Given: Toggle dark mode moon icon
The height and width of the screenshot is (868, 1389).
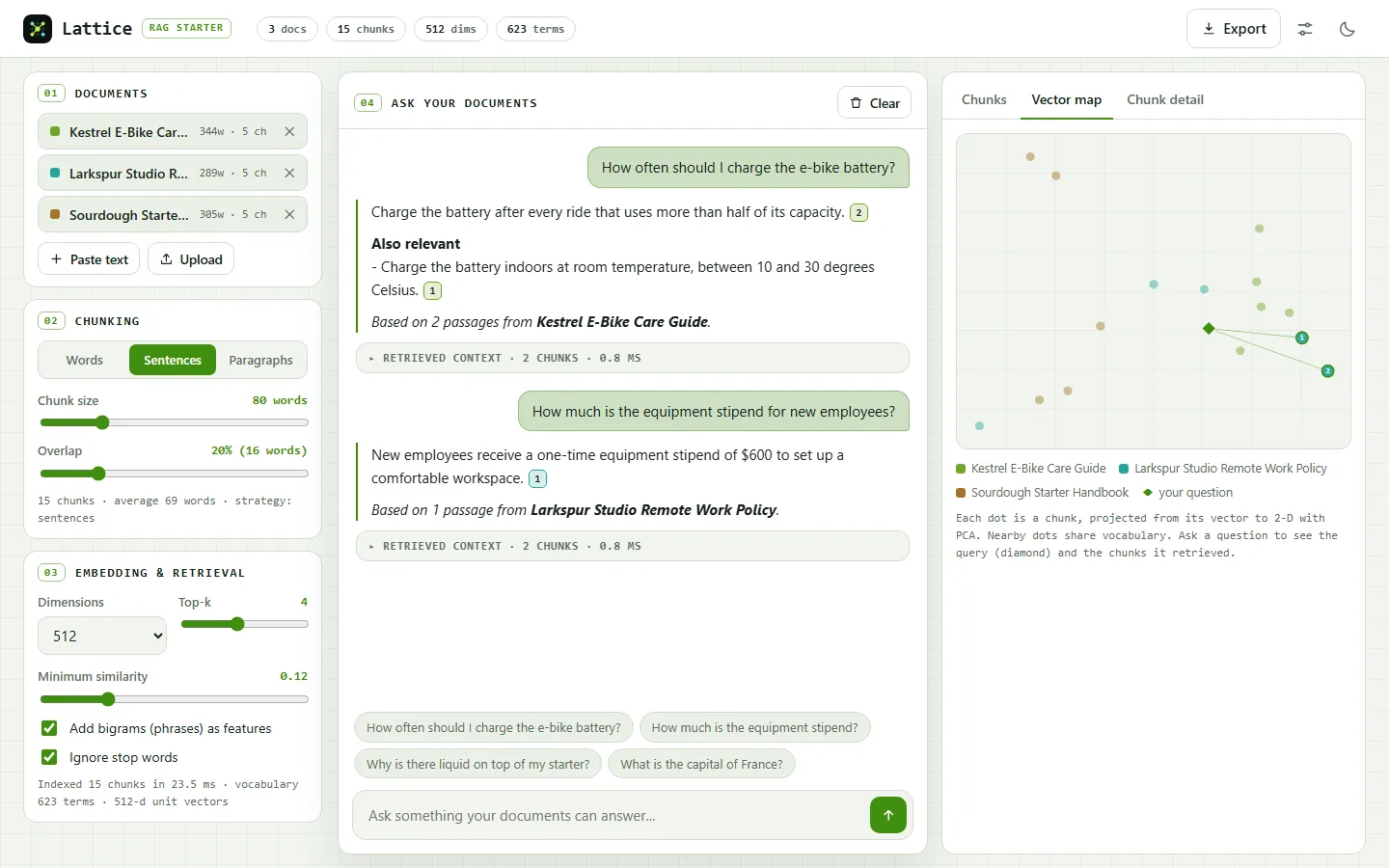Looking at the screenshot, I should 1348,29.
